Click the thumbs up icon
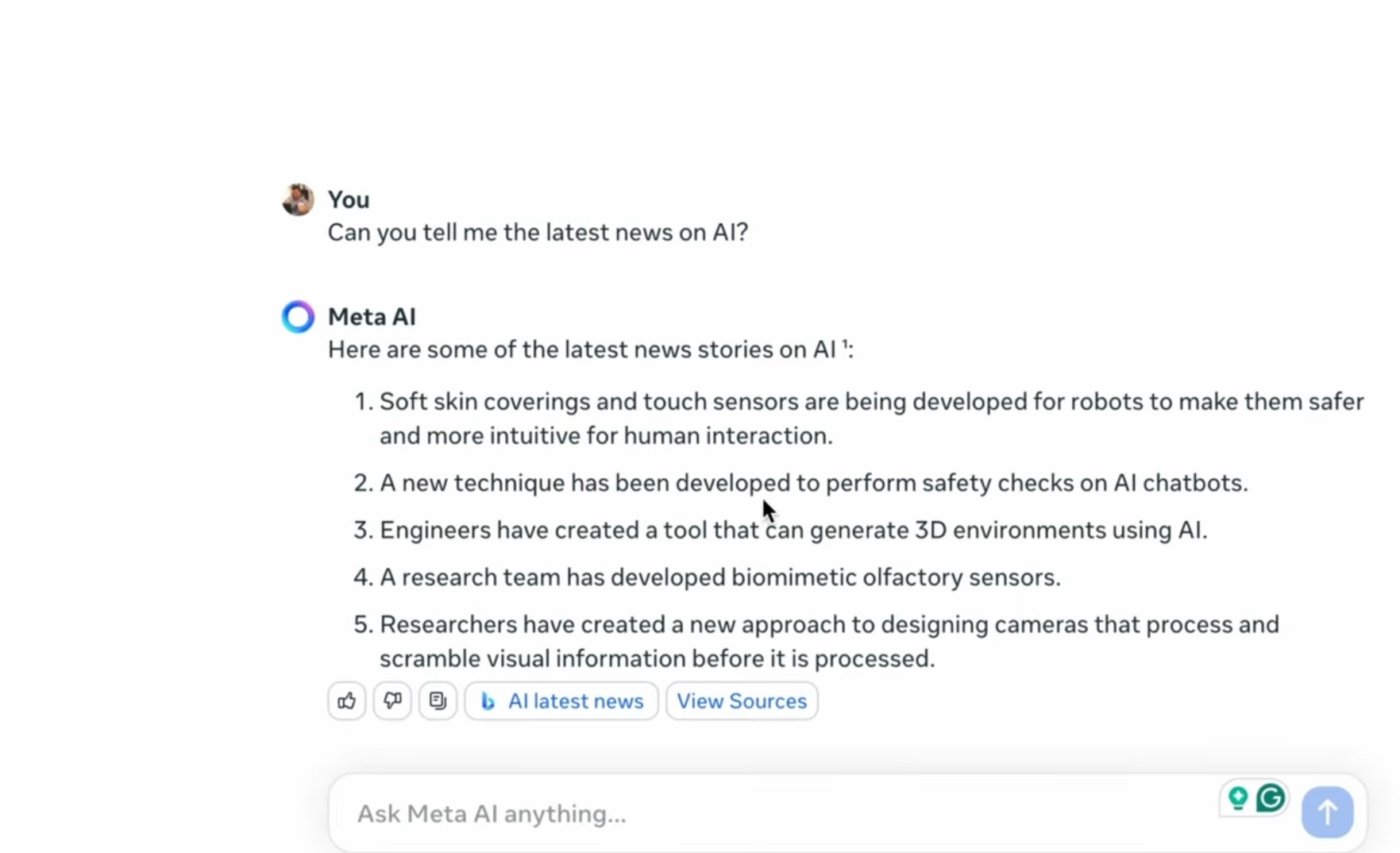The width and height of the screenshot is (1400, 853). click(347, 701)
